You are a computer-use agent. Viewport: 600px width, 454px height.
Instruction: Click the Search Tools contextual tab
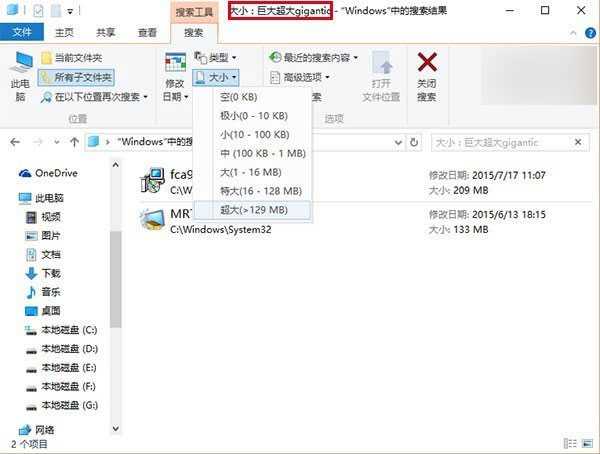tap(194, 12)
